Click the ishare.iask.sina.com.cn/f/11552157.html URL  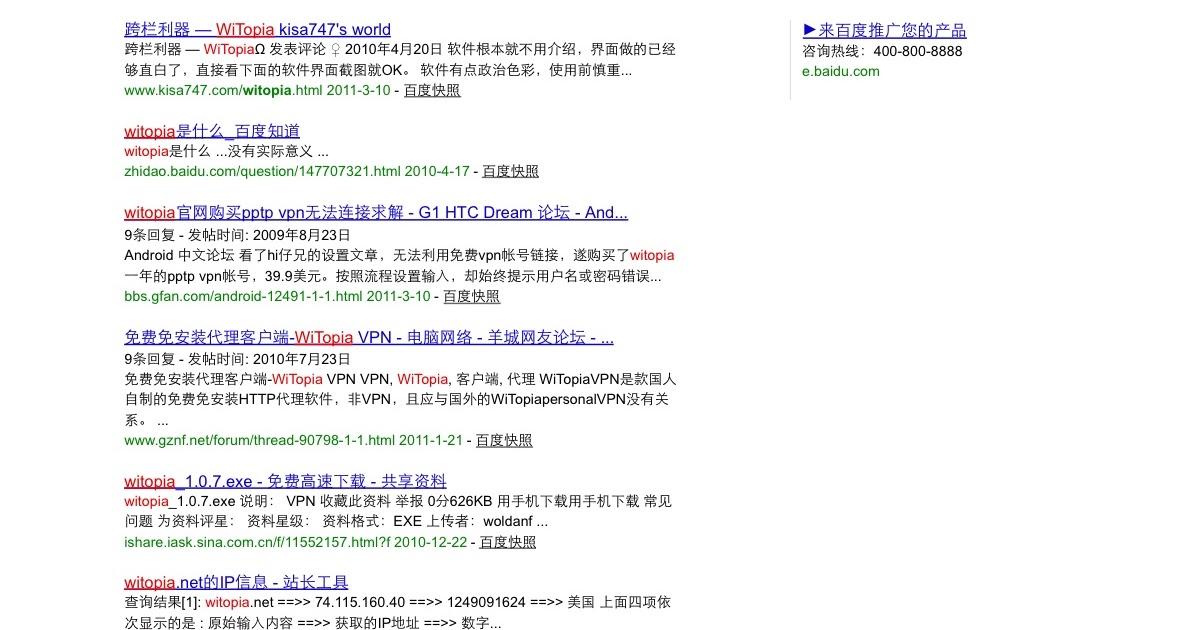click(x=257, y=542)
